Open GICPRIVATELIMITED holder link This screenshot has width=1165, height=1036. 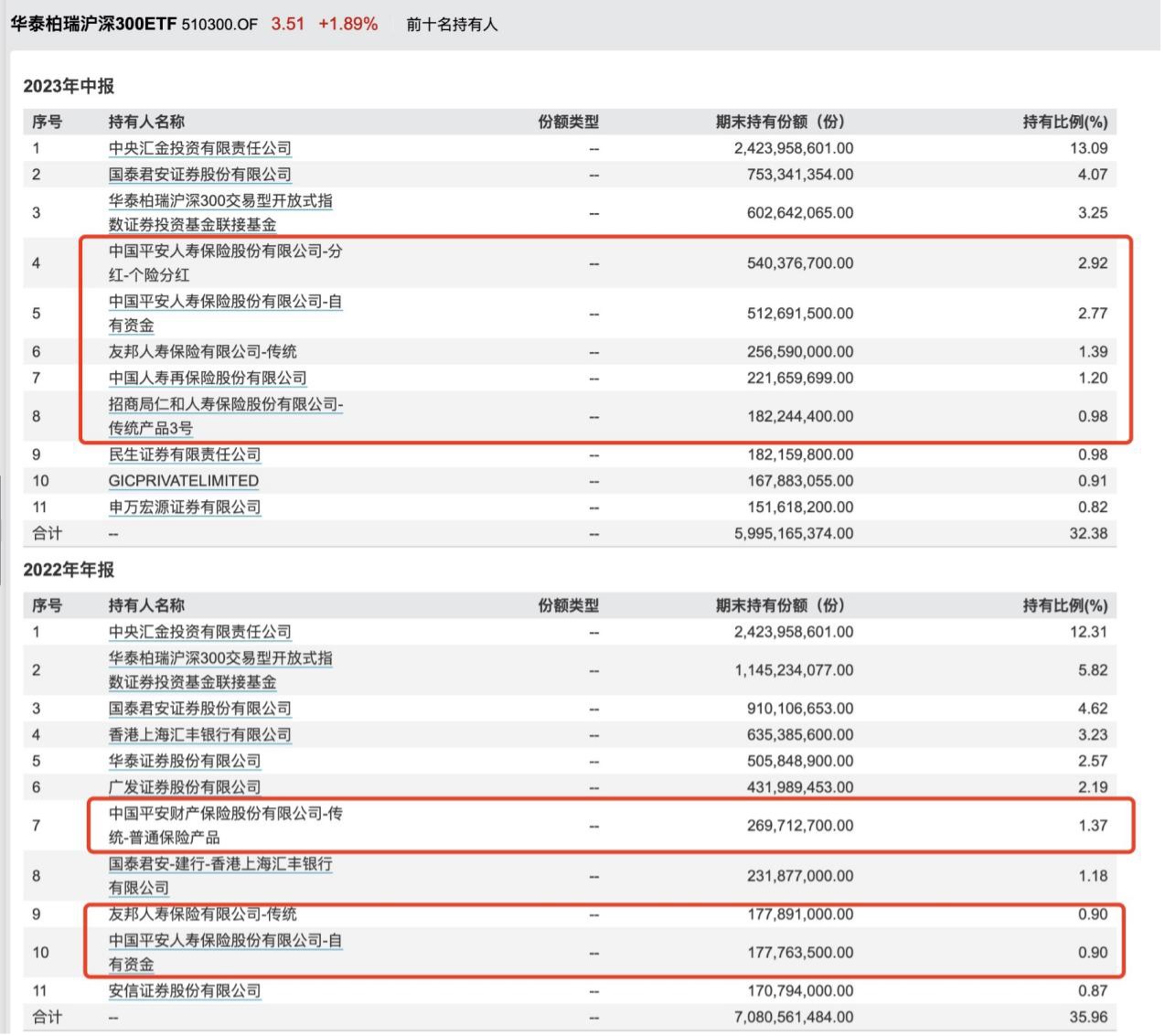(x=184, y=482)
